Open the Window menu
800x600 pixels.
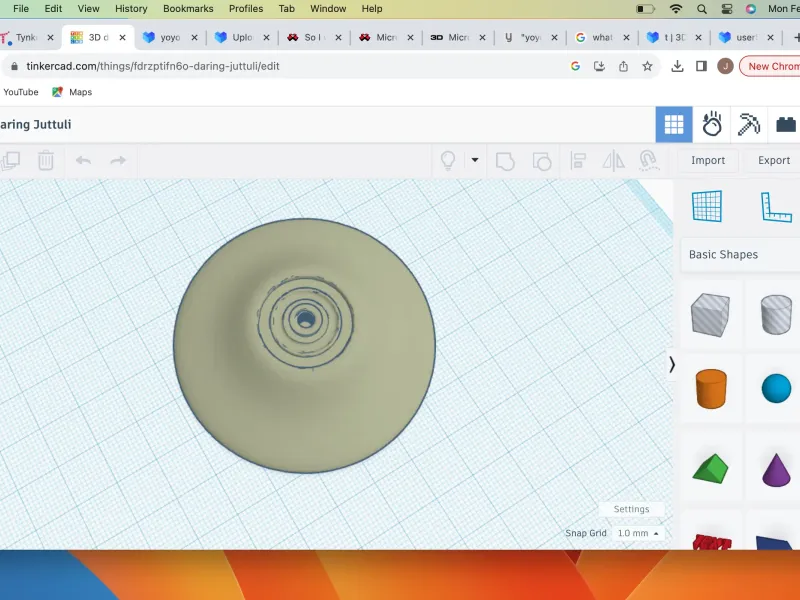coord(328,9)
